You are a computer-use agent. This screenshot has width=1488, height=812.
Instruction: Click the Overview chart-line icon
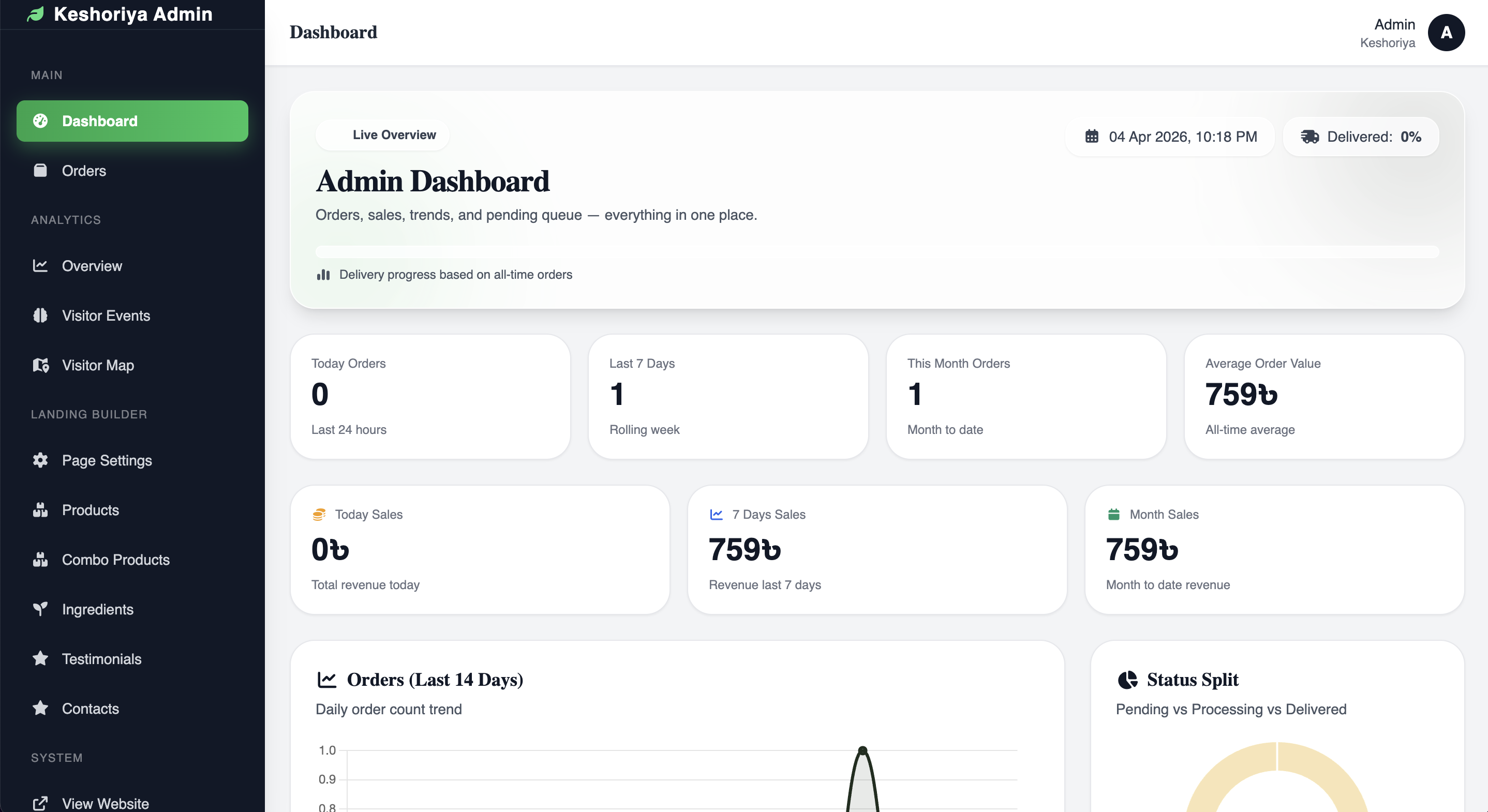40,266
